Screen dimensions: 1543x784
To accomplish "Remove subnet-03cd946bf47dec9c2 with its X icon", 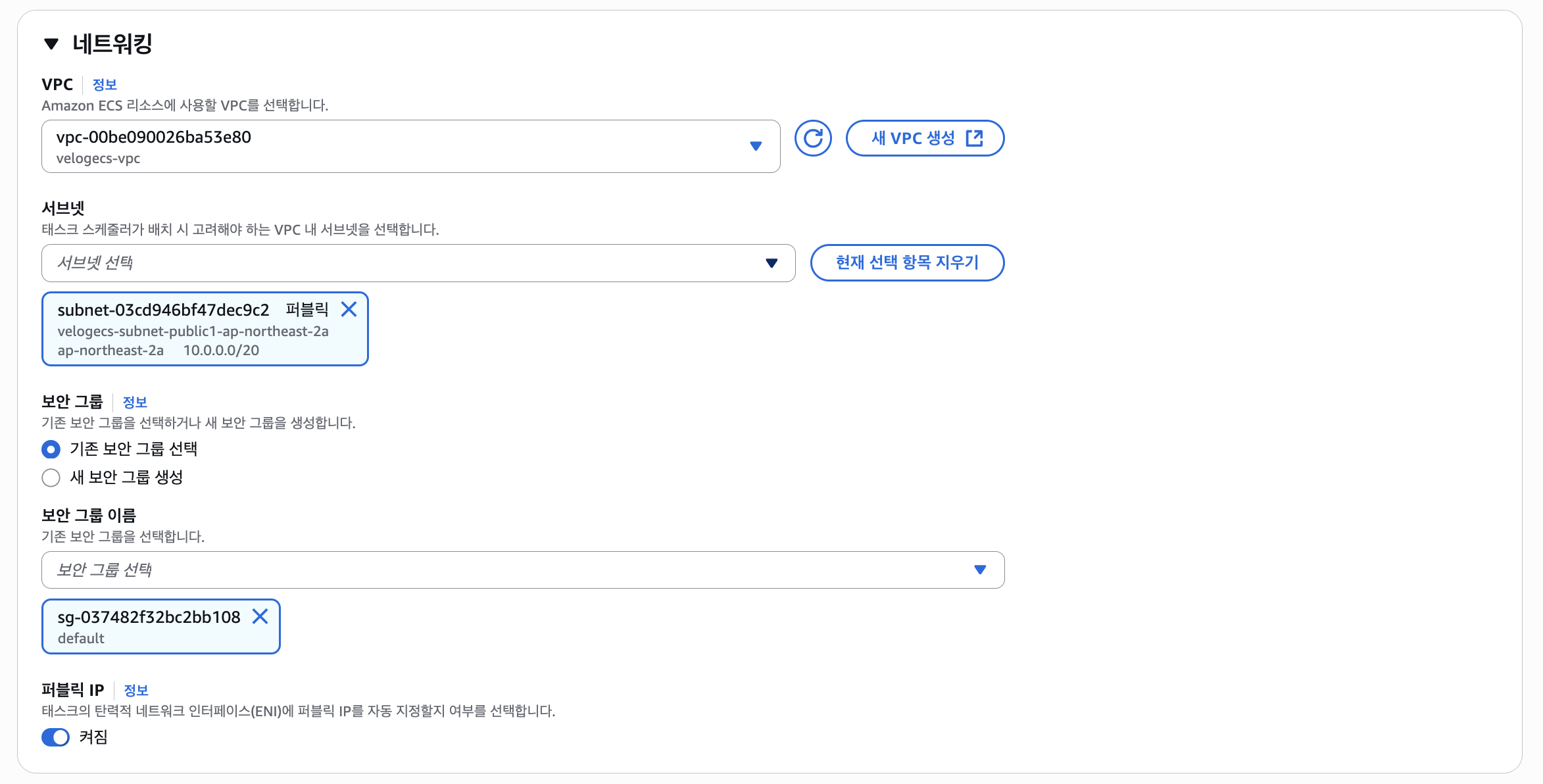I will pos(349,309).
